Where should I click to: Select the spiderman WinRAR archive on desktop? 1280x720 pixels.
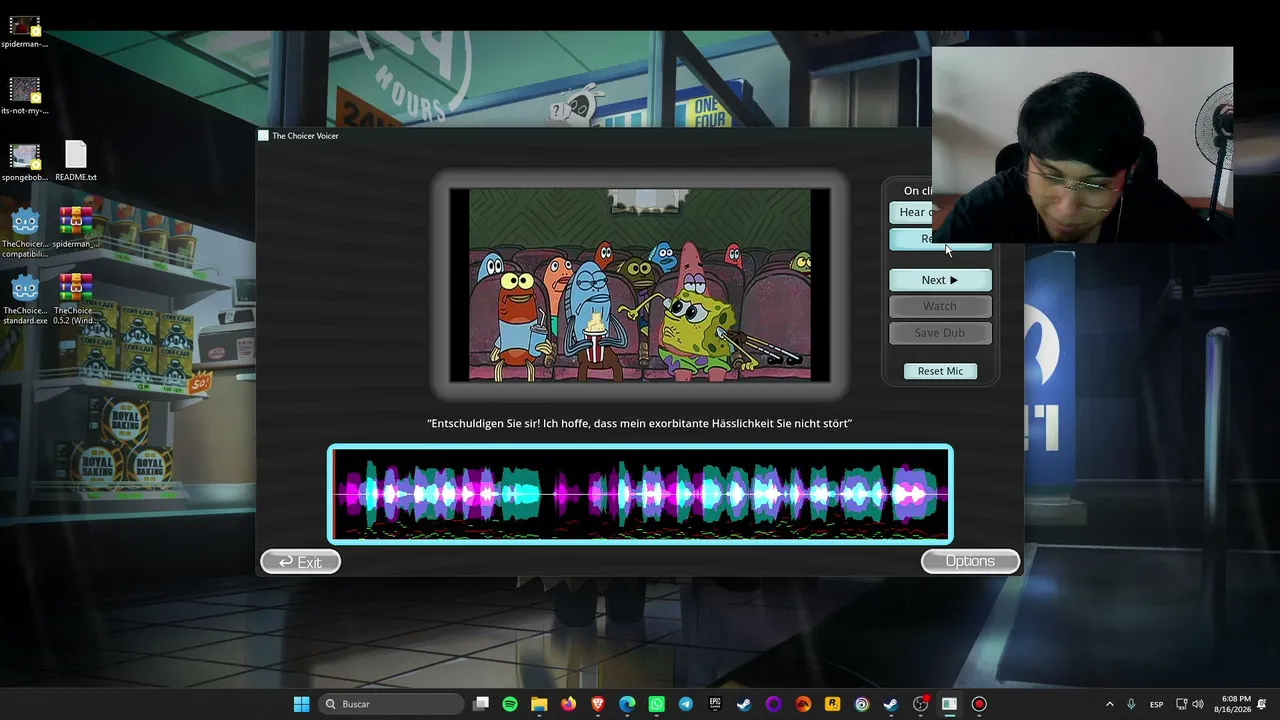point(76,228)
